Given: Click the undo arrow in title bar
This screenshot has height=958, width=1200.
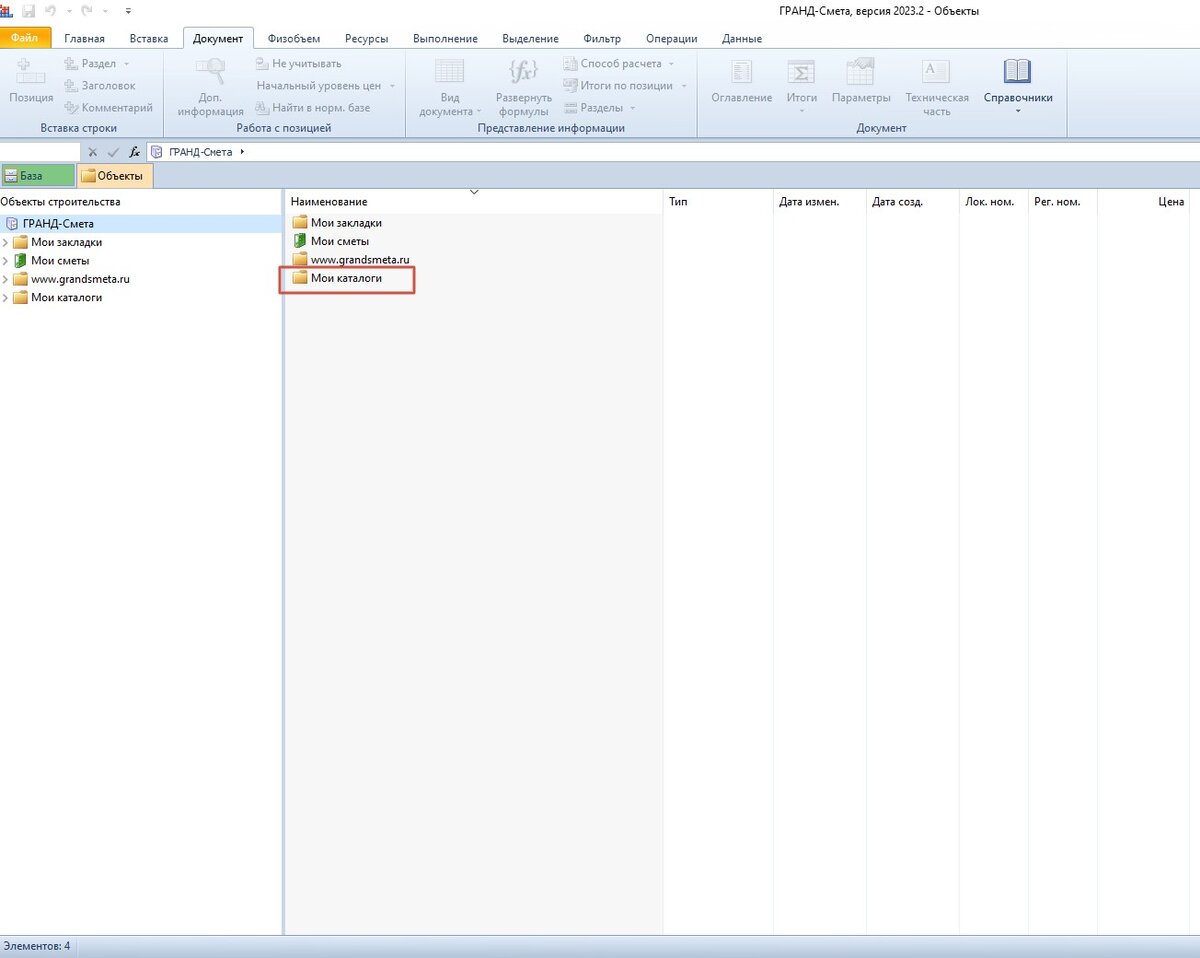Looking at the screenshot, I should click(50, 10).
